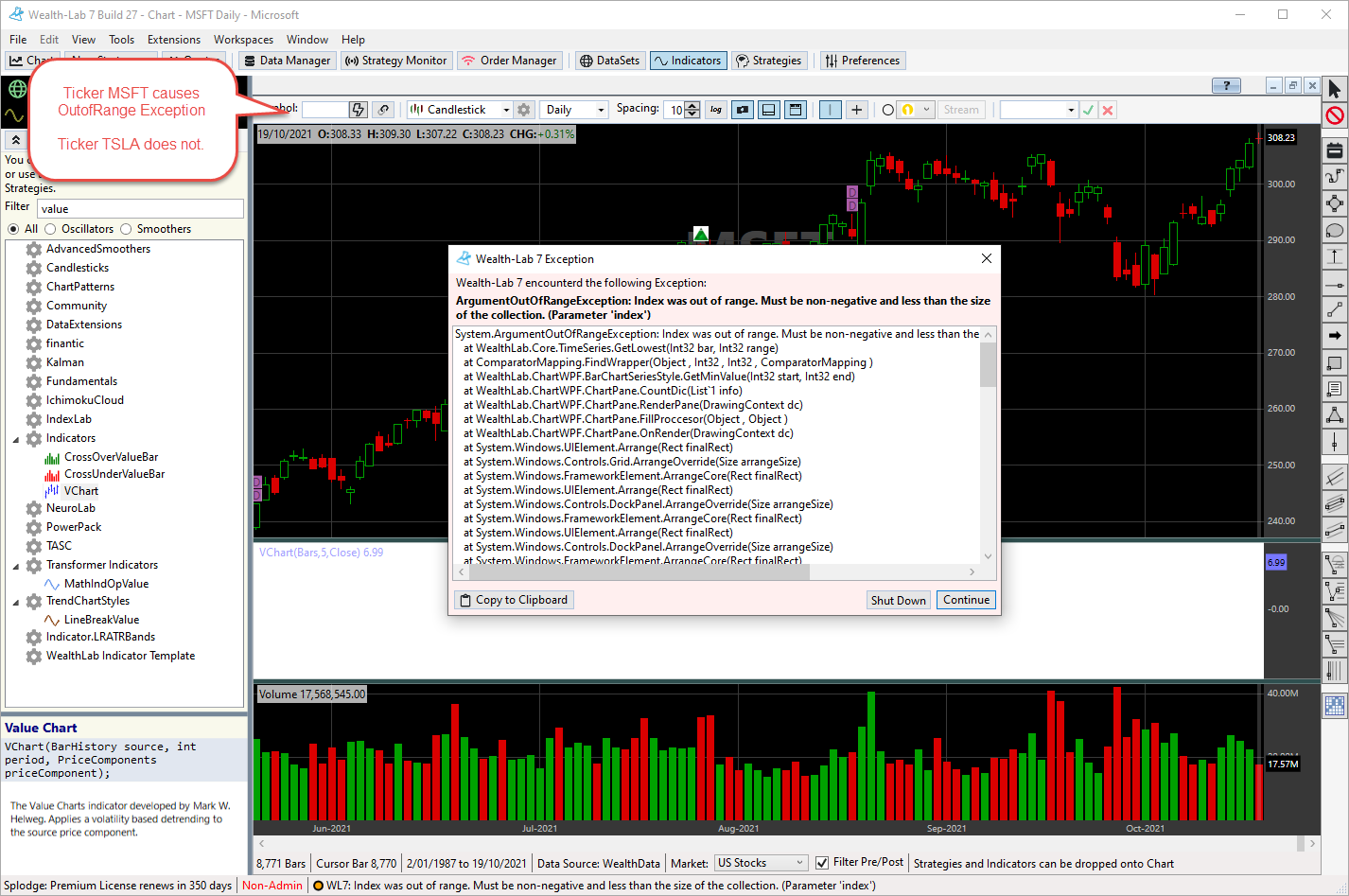1349x896 pixels.
Task: Select the horizontal line drawing tool
Action: pos(1335,283)
